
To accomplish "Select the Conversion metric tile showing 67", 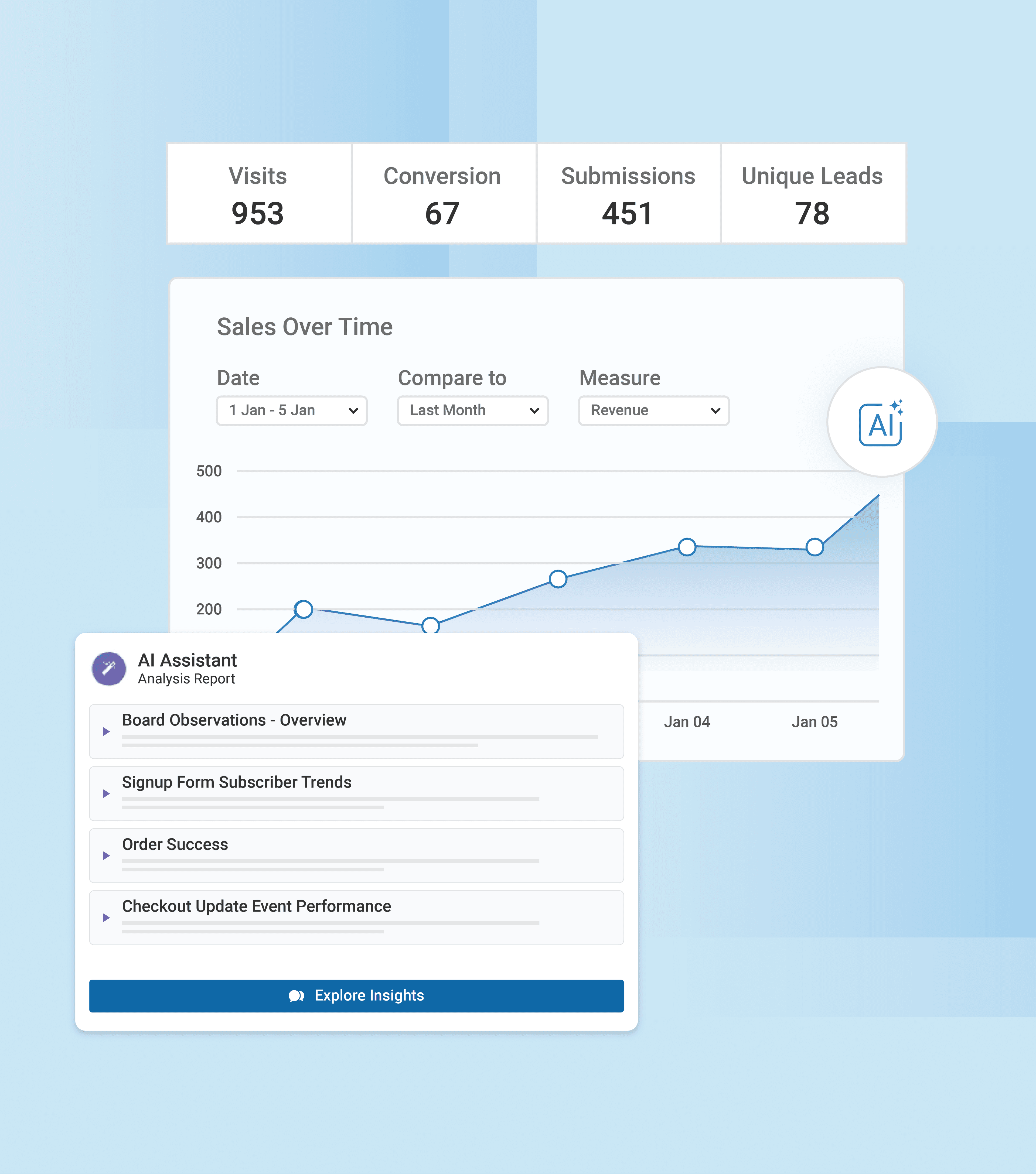I will coord(442,194).
